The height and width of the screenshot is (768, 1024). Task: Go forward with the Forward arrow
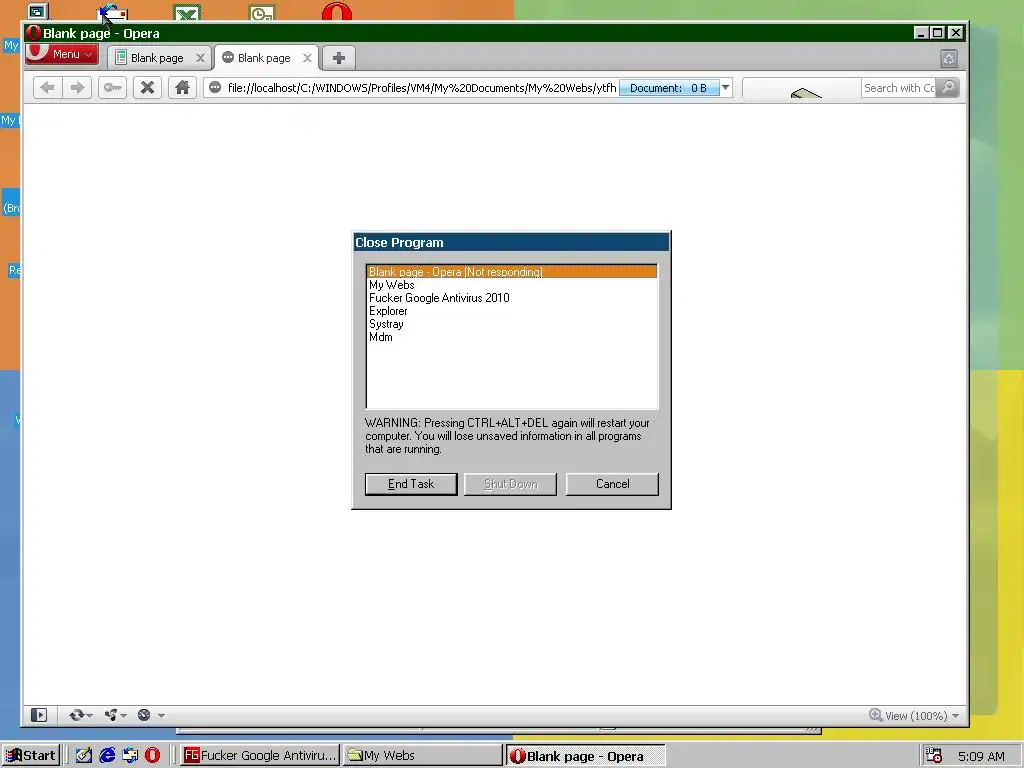77,88
